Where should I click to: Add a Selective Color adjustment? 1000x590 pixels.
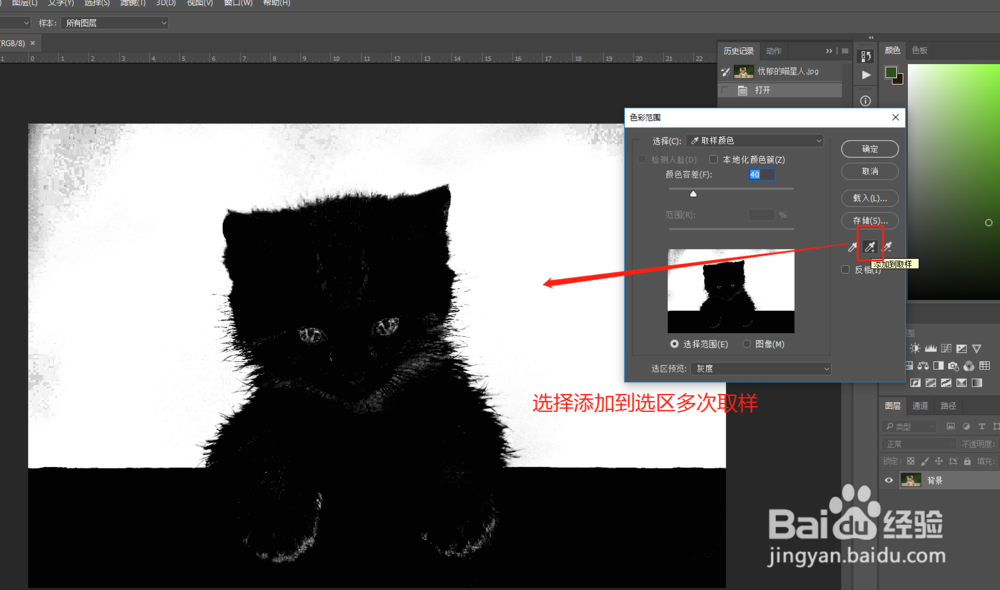pos(962,383)
